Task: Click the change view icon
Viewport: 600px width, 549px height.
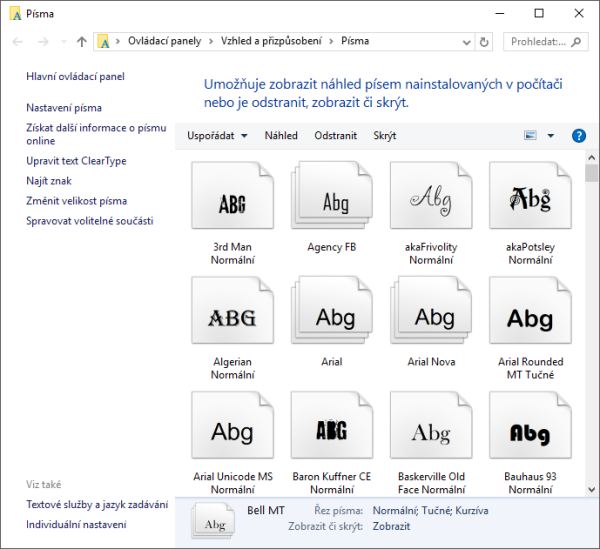Action: point(530,135)
